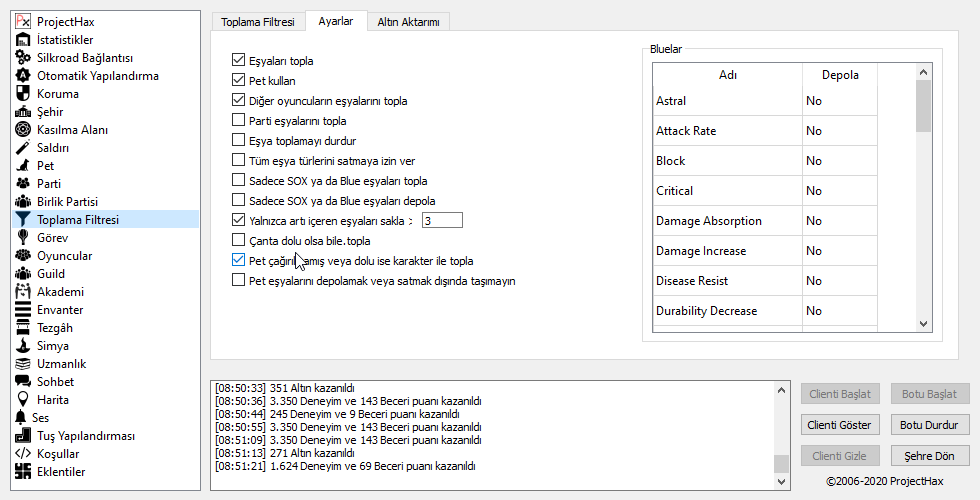Image resolution: width=980 pixels, height=500 pixels.
Task: Open the Altın Aktarımı tab
Action: pyautogui.click(x=407, y=21)
